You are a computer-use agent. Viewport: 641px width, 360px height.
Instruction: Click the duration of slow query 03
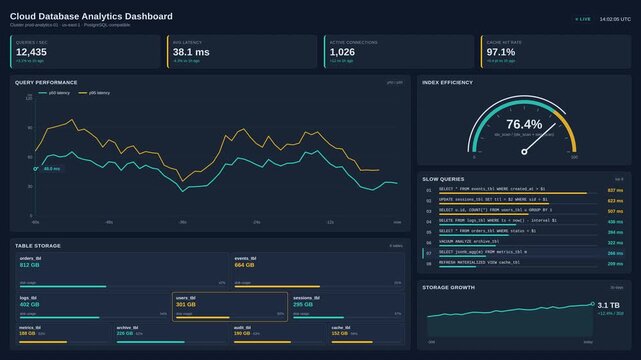point(615,211)
